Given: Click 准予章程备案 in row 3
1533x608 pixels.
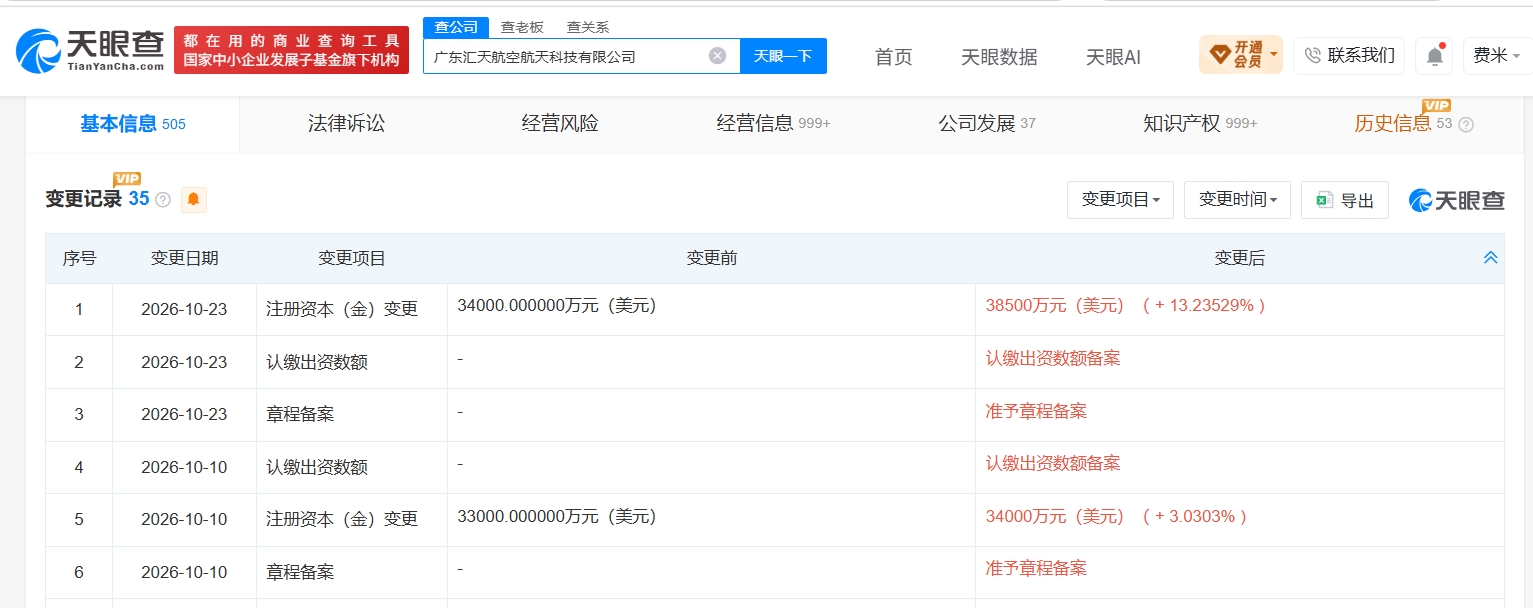Looking at the screenshot, I should [x=1036, y=411].
